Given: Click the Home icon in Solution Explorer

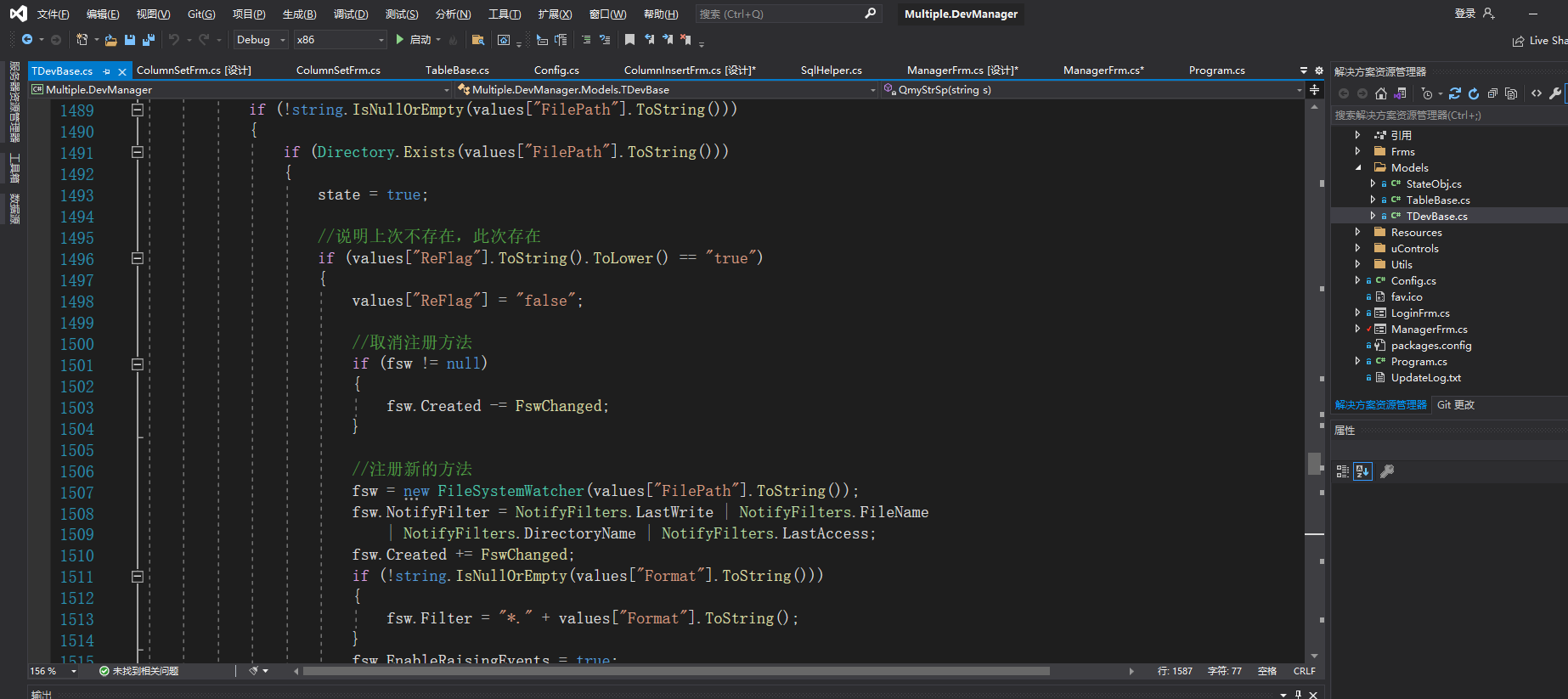Looking at the screenshot, I should (1381, 93).
